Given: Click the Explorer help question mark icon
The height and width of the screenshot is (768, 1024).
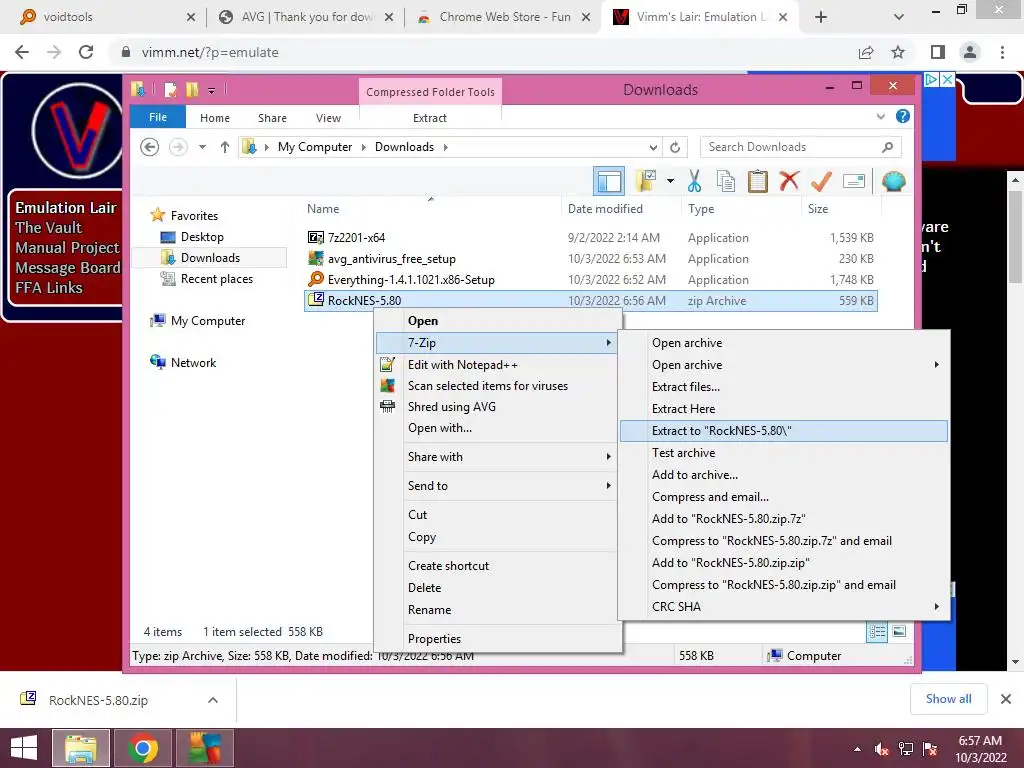Looking at the screenshot, I should coord(903,116).
